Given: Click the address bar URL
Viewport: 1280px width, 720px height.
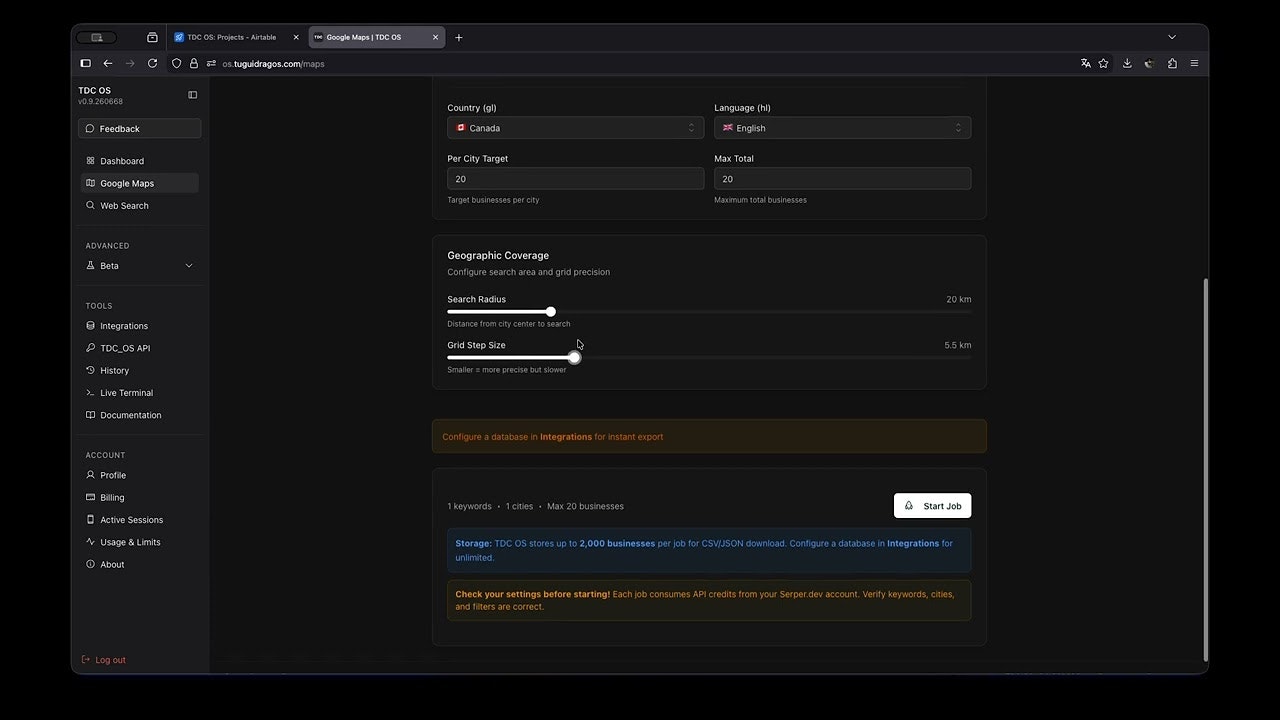Looking at the screenshot, I should [273, 64].
